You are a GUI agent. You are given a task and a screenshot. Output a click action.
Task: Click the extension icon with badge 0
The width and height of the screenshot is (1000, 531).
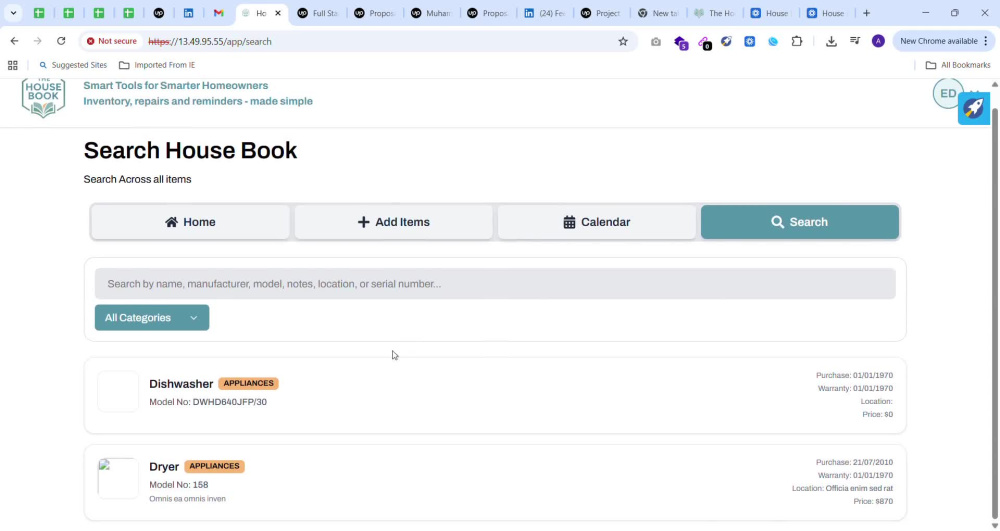[x=704, y=42]
